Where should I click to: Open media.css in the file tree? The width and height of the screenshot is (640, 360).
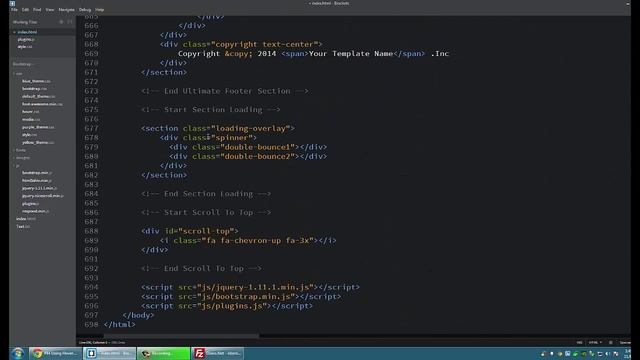tap(31, 119)
